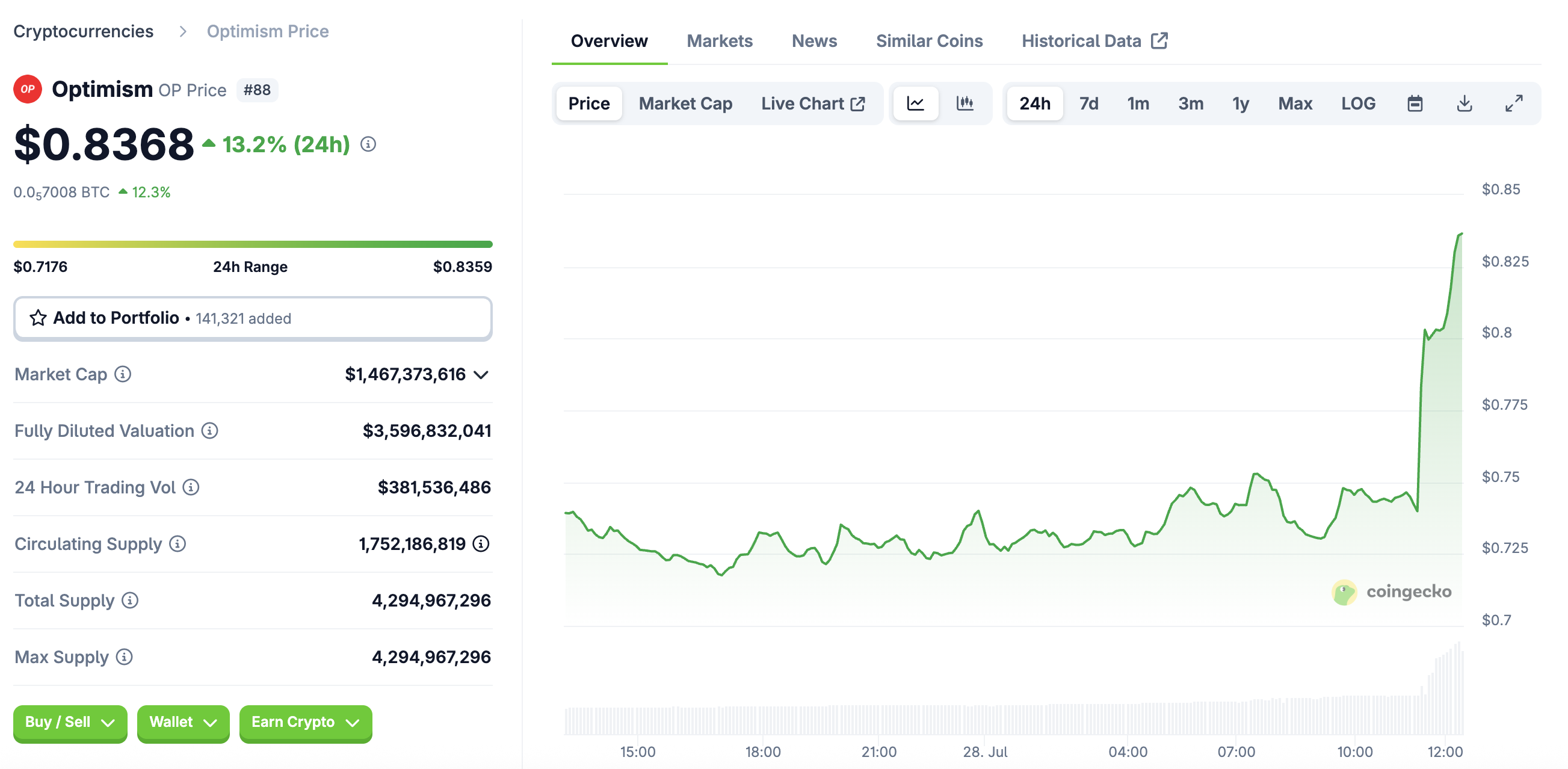Screen dimensions: 1568x769
Task: Open the Similar Coins tab
Action: click(x=929, y=41)
